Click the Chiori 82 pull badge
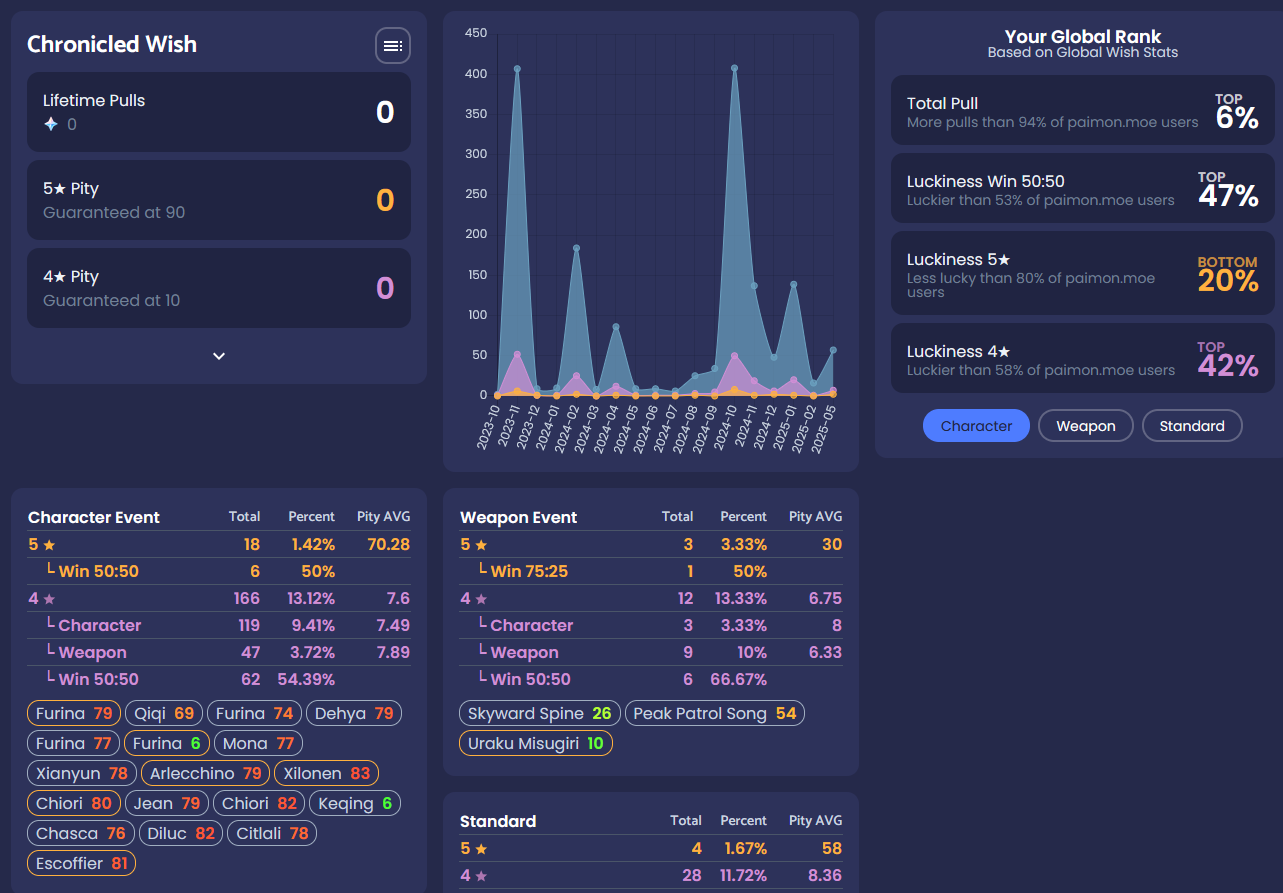 click(x=259, y=804)
